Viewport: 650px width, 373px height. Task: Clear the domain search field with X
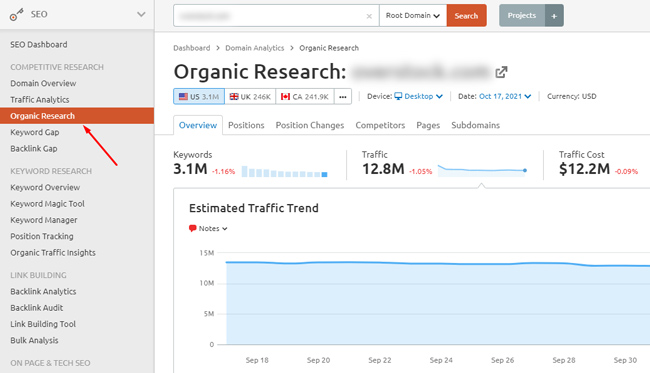point(369,16)
